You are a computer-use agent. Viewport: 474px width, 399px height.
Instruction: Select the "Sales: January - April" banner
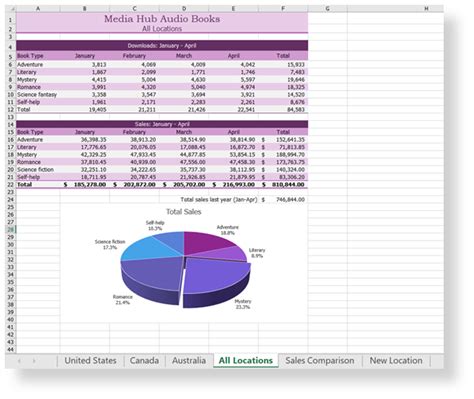162,124
